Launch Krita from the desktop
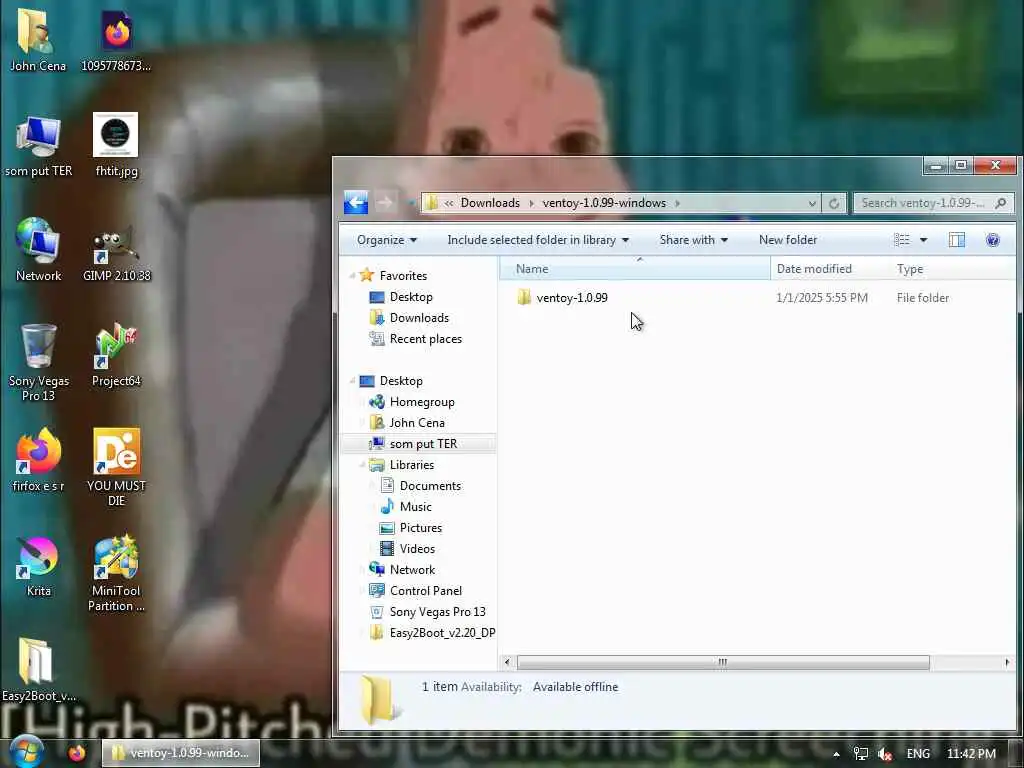This screenshot has height=768, width=1024. 38,566
